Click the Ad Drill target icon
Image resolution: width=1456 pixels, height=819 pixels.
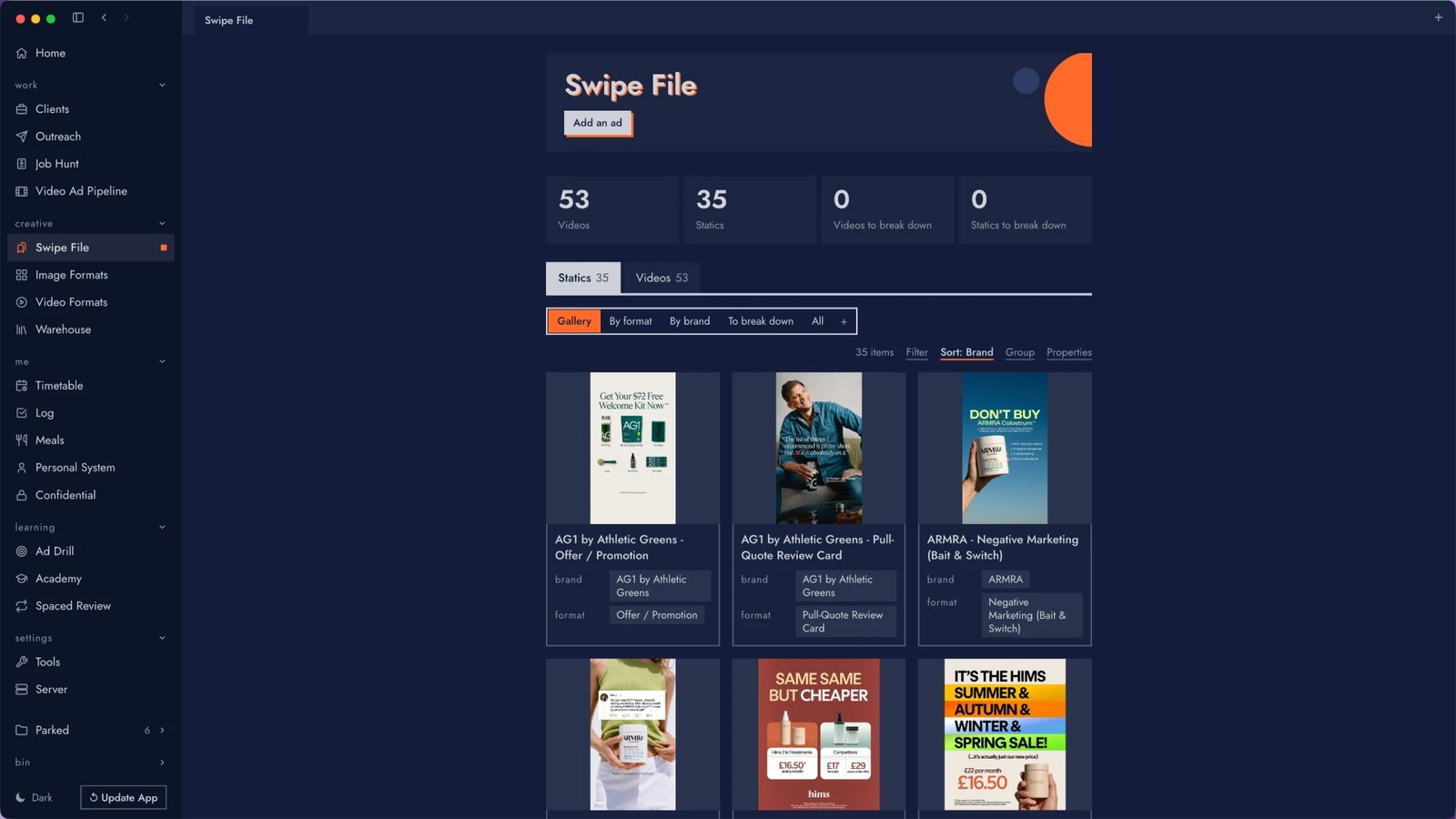point(22,551)
